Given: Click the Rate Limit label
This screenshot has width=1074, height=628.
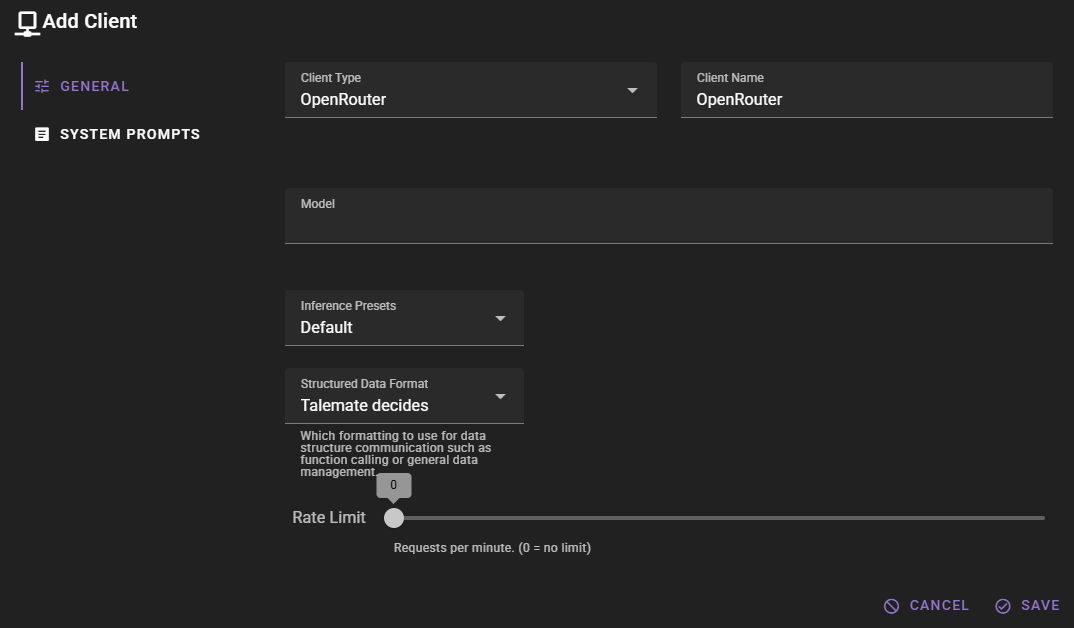Looking at the screenshot, I should [329, 518].
